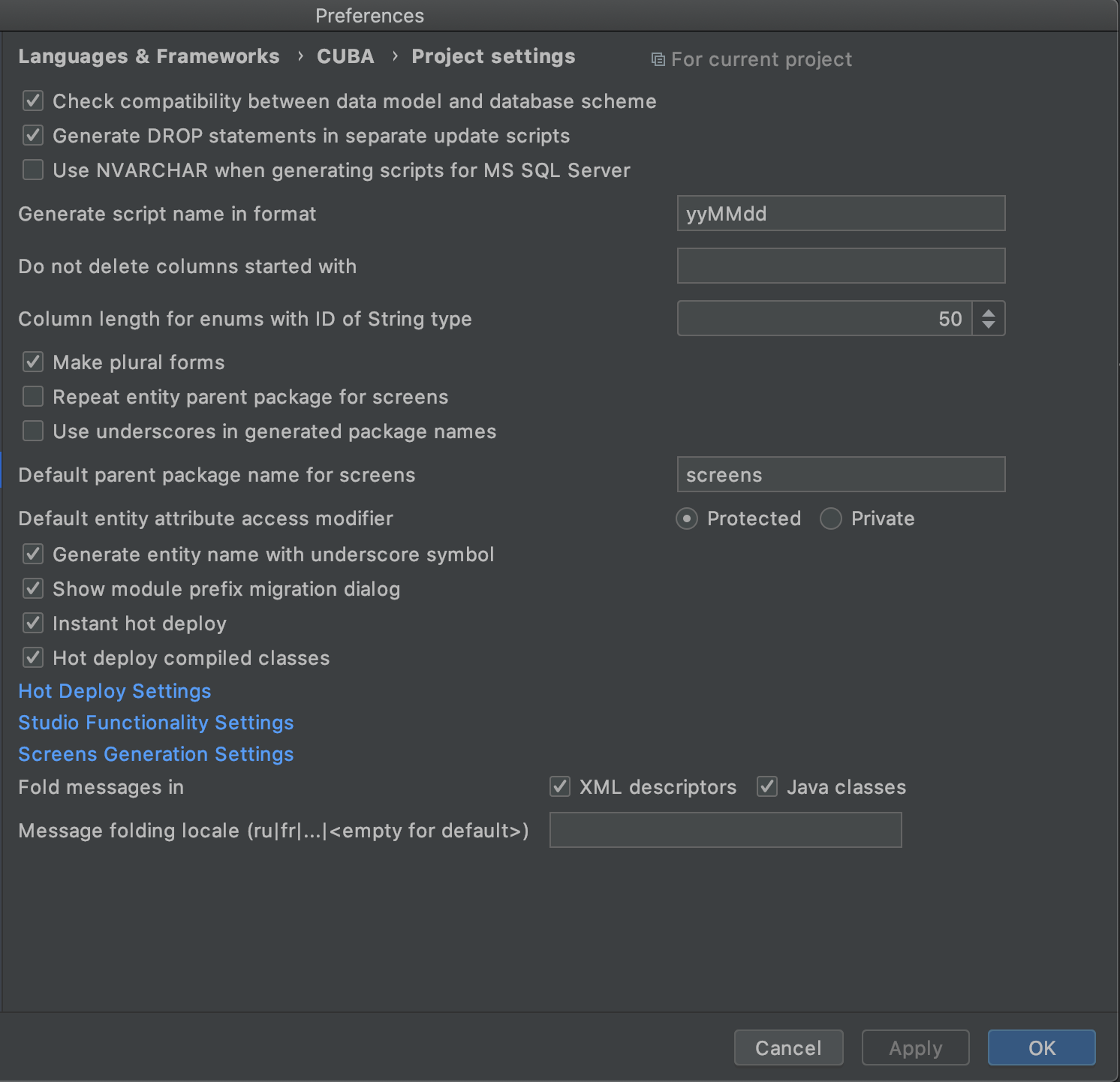The width and height of the screenshot is (1120, 1082).
Task: Disable Show module prefix migration dialog
Action: tap(33, 588)
